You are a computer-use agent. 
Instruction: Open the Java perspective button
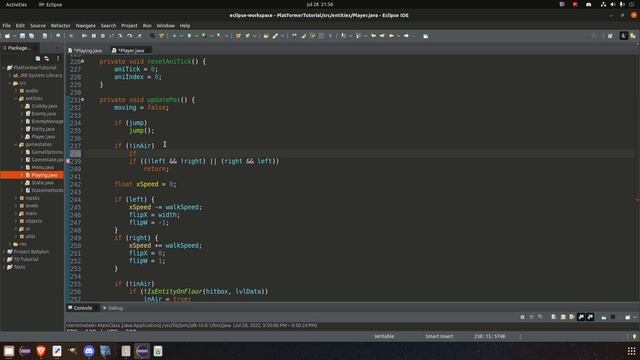pyautogui.click(x=624, y=36)
